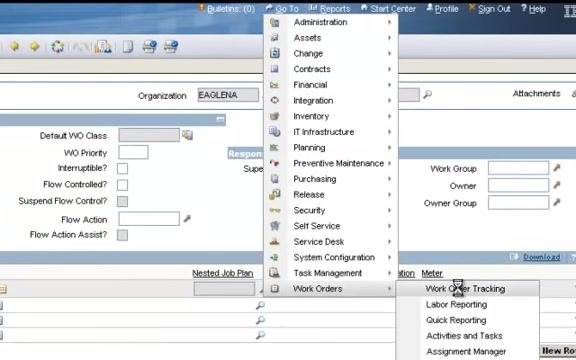Click the Purchasing module icon
This screenshot has width=576, height=360.
tap(274, 179)
